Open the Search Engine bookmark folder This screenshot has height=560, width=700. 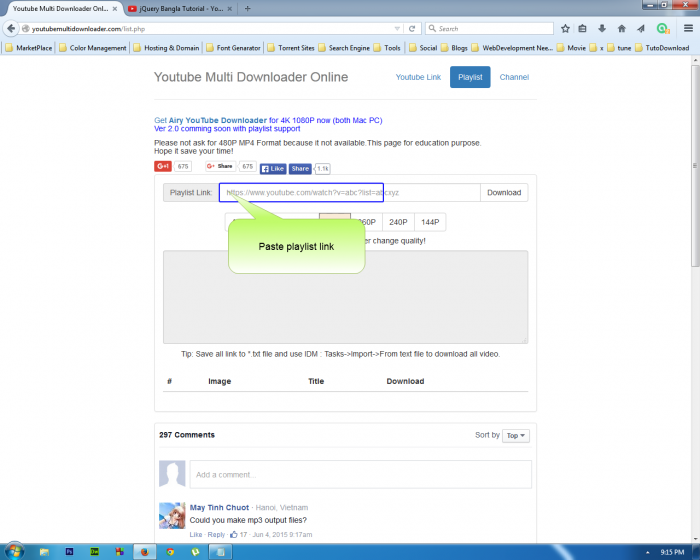tap(344, 48)
